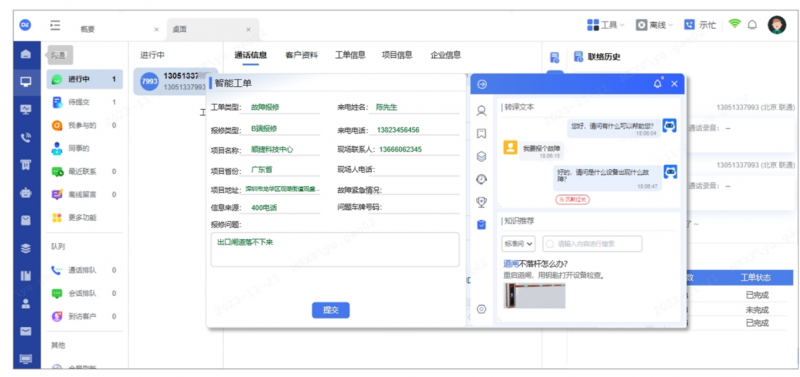Screen dimensions: 800x377
Task: Click the 工单状态 column header
Action: (x=756, y=278)
